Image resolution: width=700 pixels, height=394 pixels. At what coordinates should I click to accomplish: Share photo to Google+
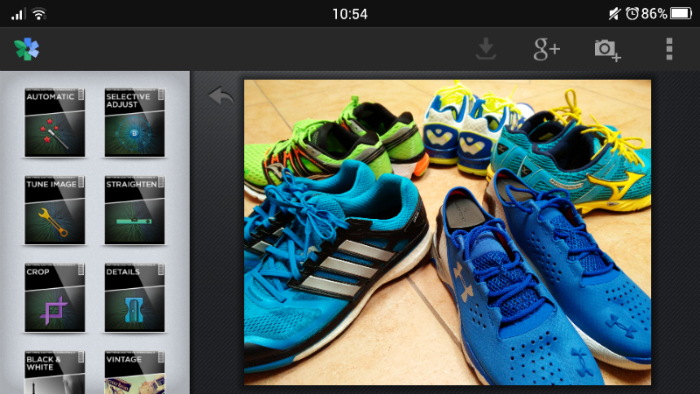(546, 49)
